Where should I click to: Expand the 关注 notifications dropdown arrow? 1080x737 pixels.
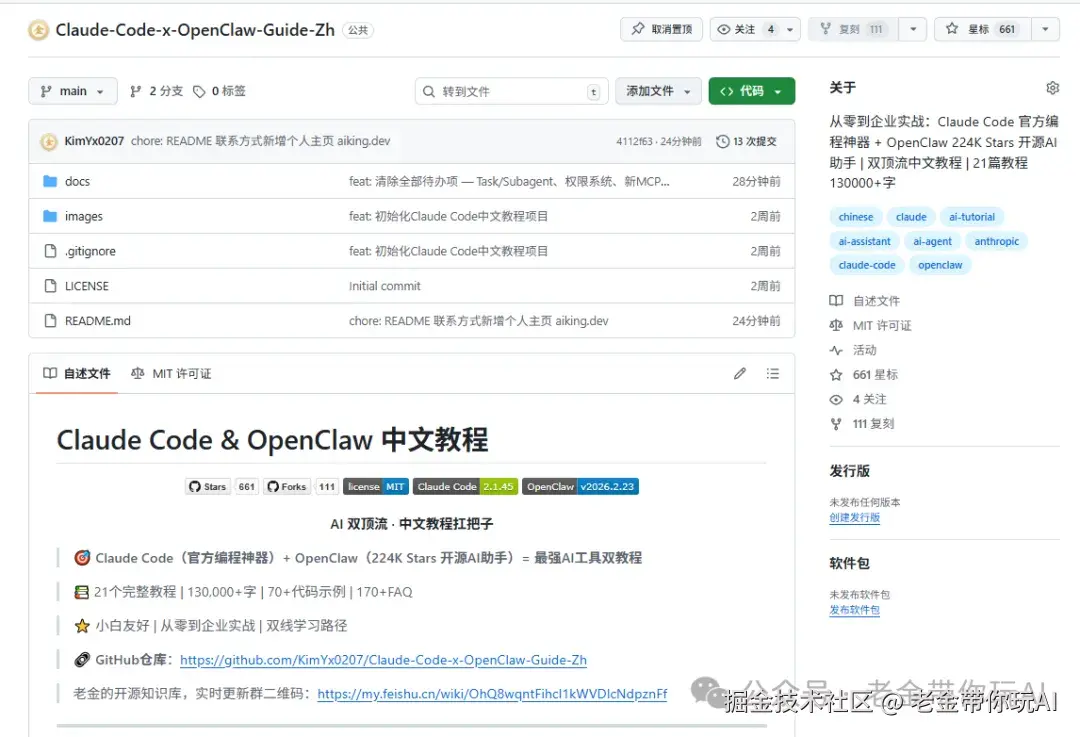(x=790, y=30)
